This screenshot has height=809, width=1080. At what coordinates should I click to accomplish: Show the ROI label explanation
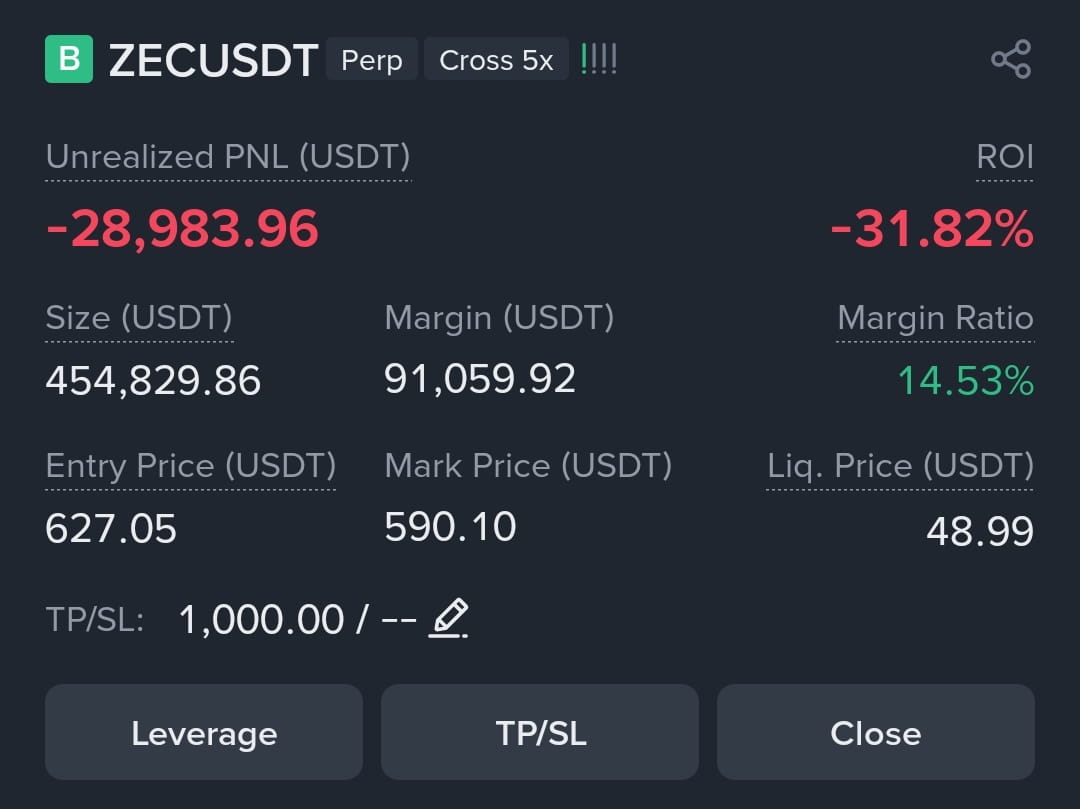point(1005,158)
